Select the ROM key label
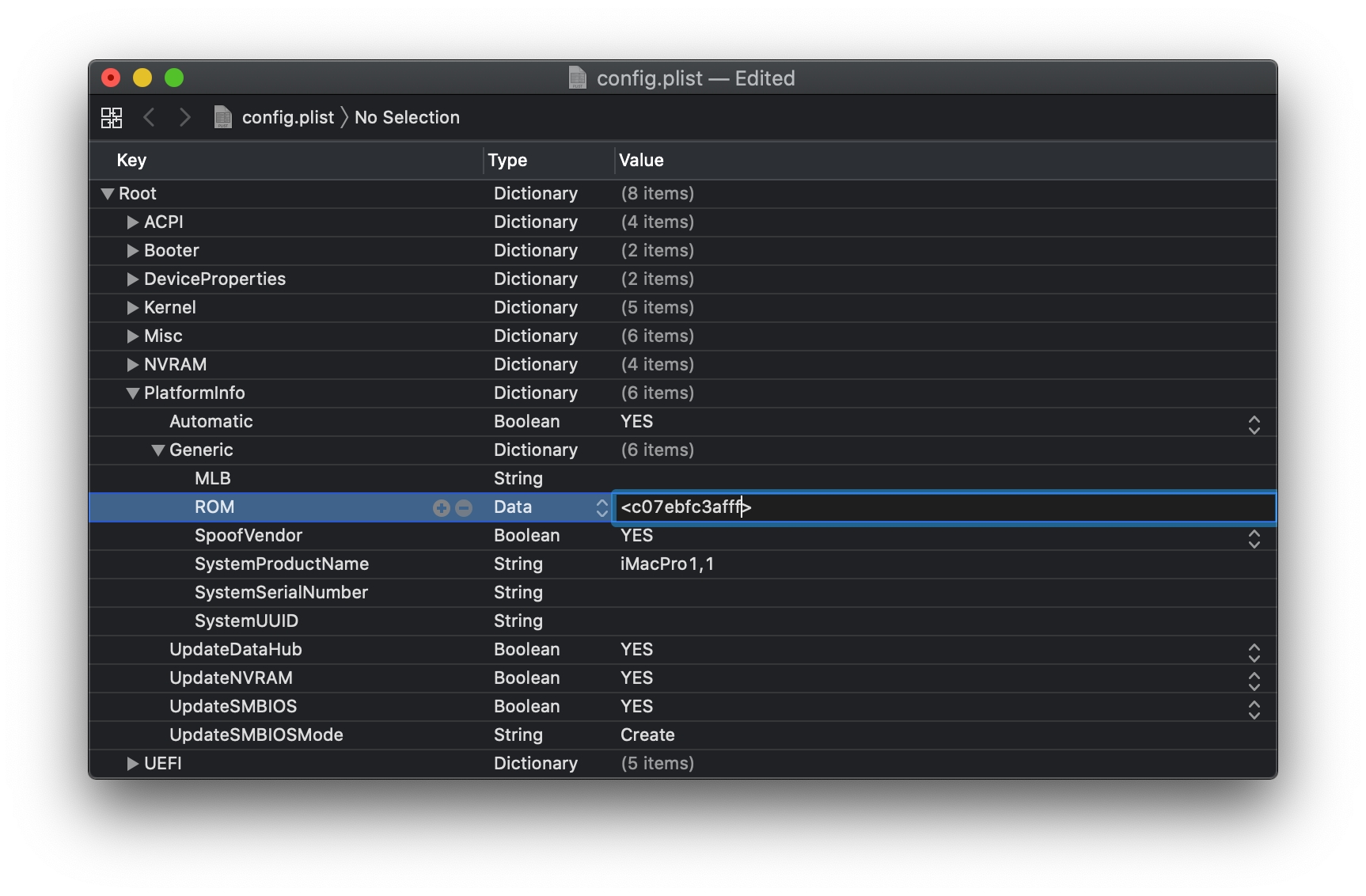The height and width of the screenshot is (896, 1366). coord(214,507)
